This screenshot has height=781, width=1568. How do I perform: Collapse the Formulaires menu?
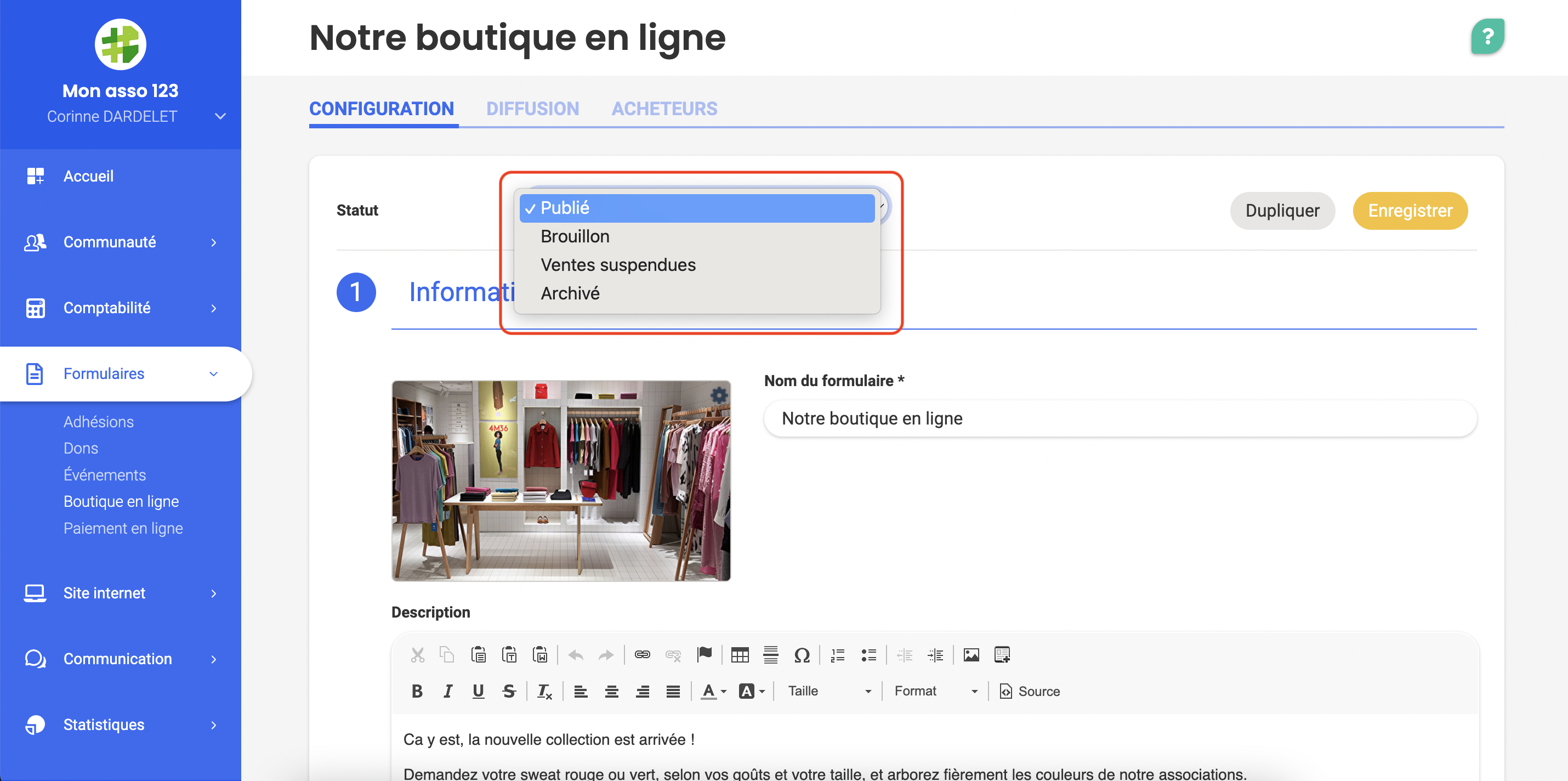(x=125, y=373)
